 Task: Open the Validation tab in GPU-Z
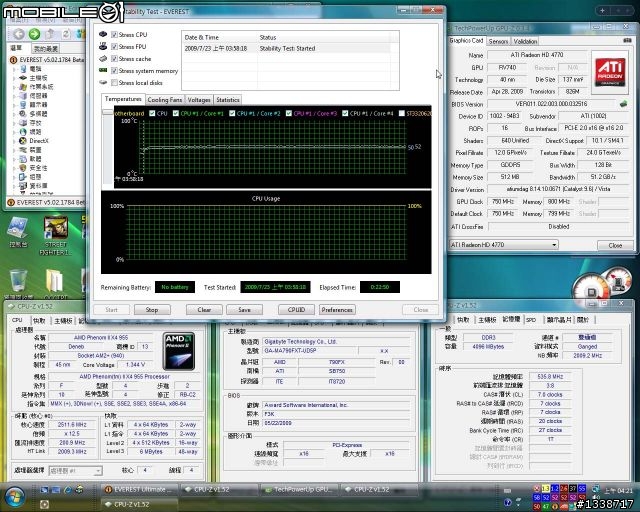coord(525,41)
